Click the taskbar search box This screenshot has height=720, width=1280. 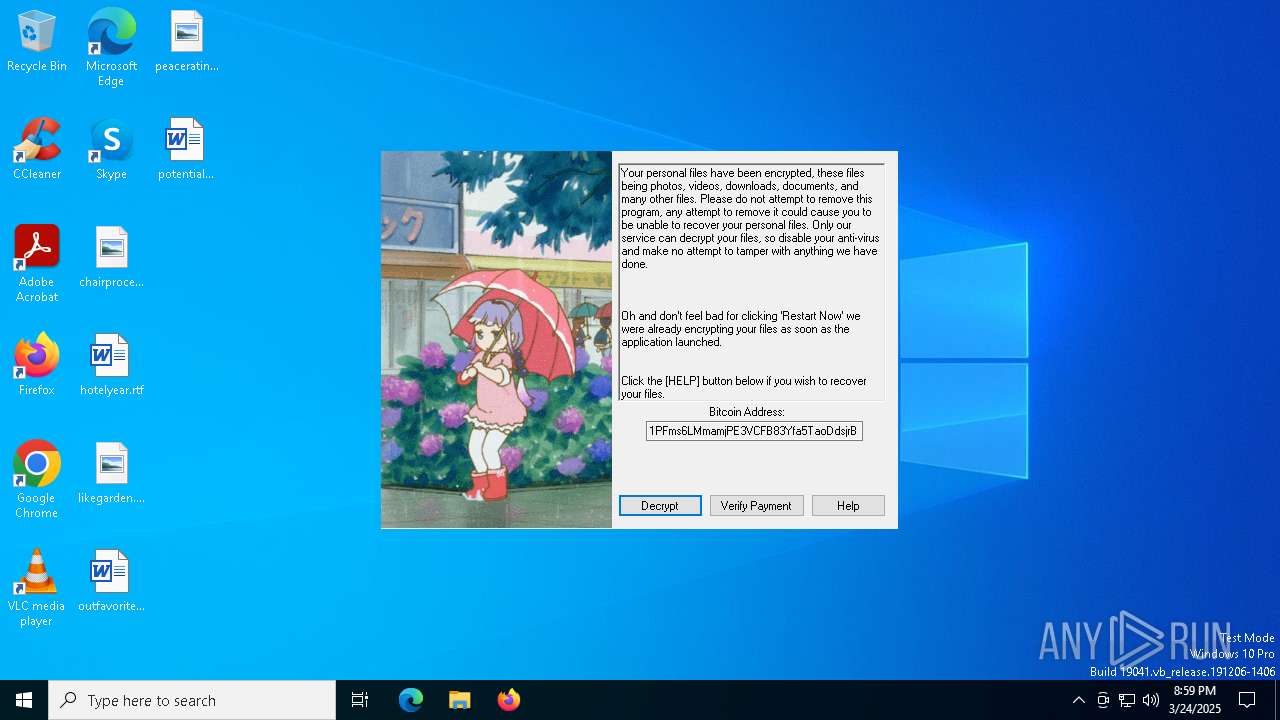[x=192, y=700]
